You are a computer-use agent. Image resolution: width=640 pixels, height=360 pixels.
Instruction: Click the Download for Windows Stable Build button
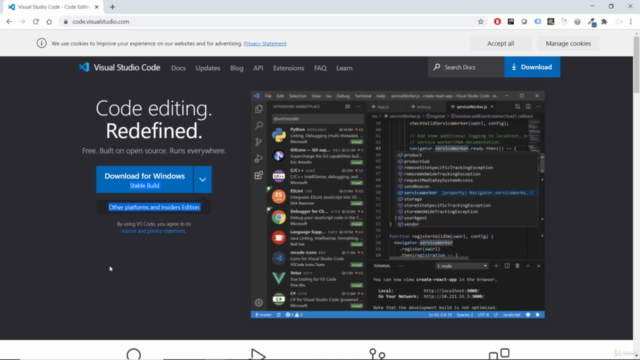(x=144, y=179)
